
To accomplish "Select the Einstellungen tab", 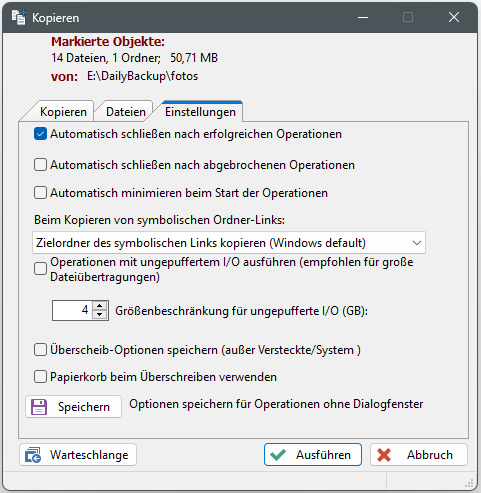I will [200, 112].
